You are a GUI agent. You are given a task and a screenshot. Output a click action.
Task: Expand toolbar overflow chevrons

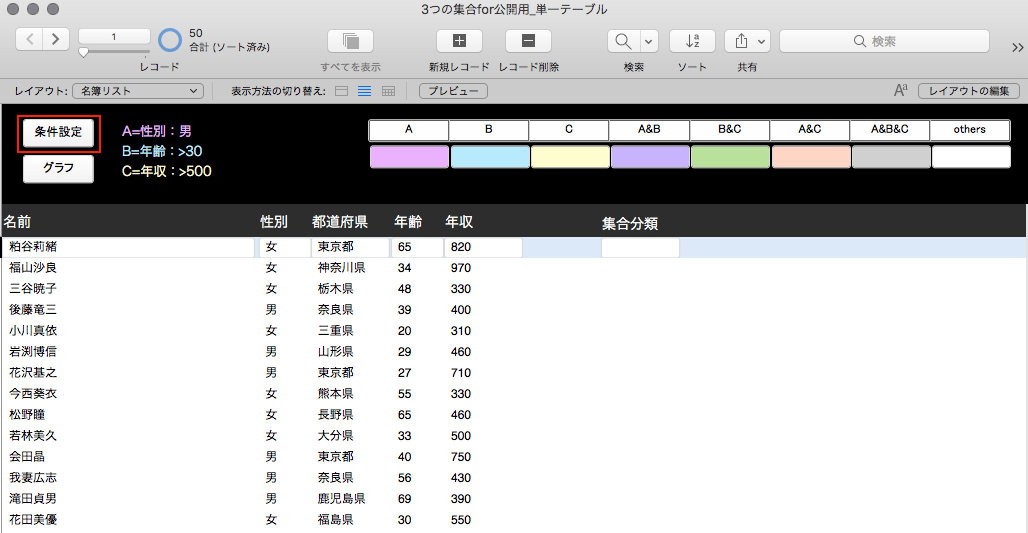point(1018,47)
